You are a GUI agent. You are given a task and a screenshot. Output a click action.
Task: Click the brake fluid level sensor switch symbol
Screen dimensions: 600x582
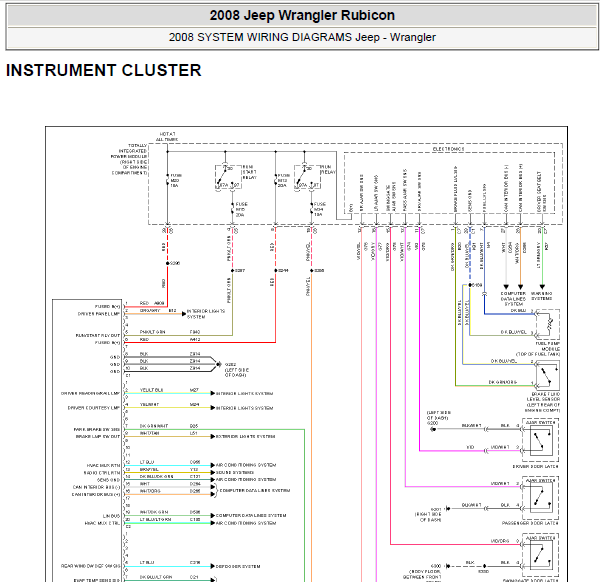[x=547, y=375]
